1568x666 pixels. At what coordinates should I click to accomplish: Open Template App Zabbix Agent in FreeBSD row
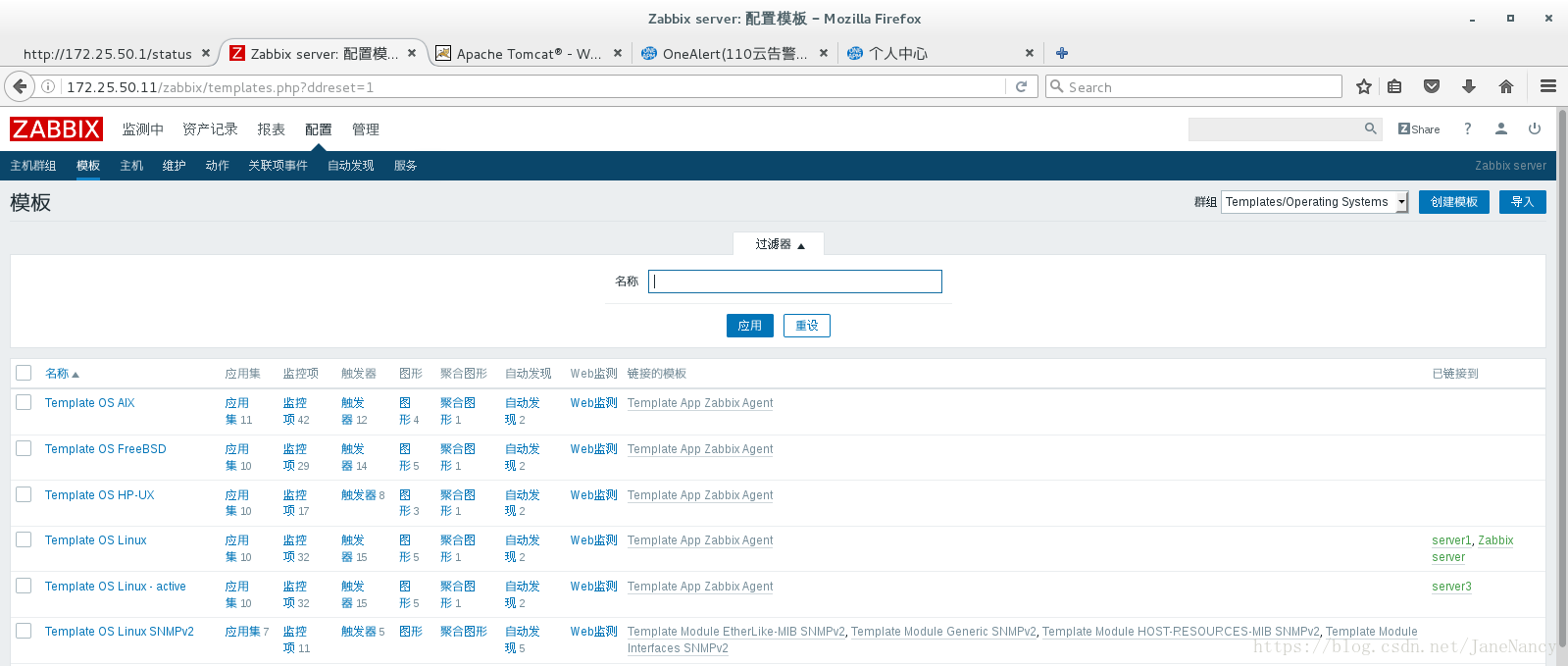point(700,449)
